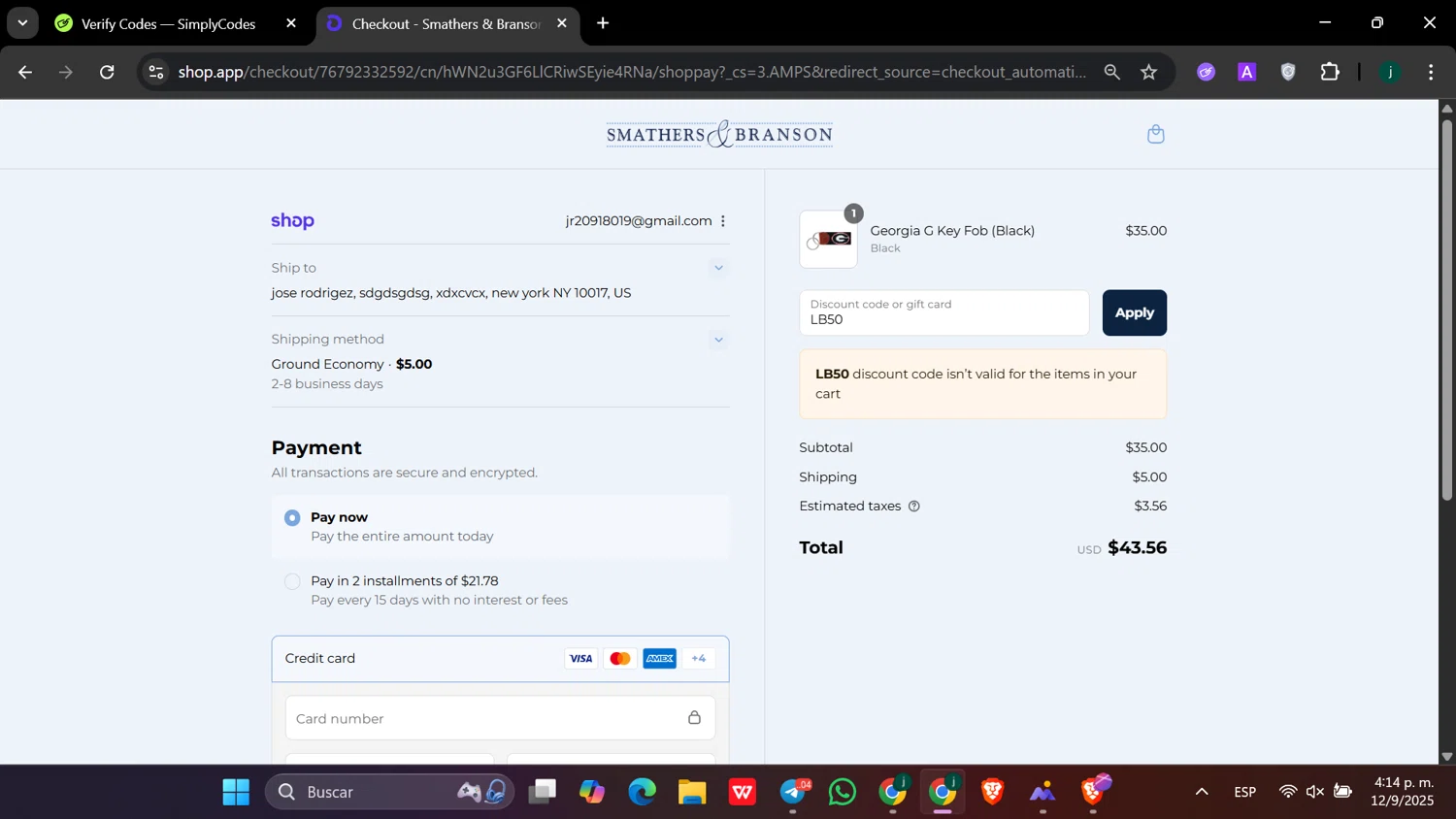
Task: Click the Smathers & Branson logo
Action: click(719, 134)
